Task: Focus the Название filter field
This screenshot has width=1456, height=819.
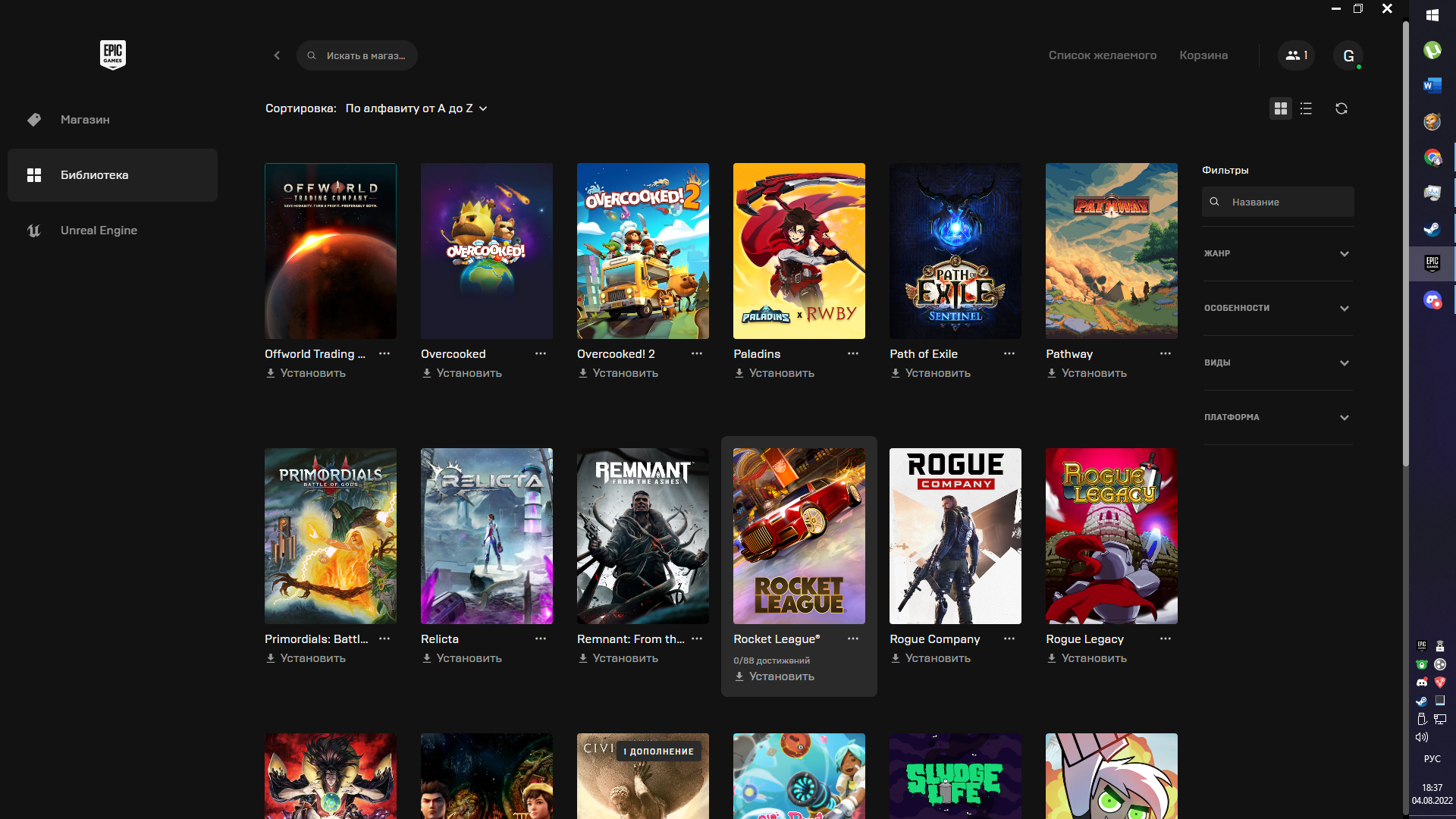Action: tap(1278, 202)
